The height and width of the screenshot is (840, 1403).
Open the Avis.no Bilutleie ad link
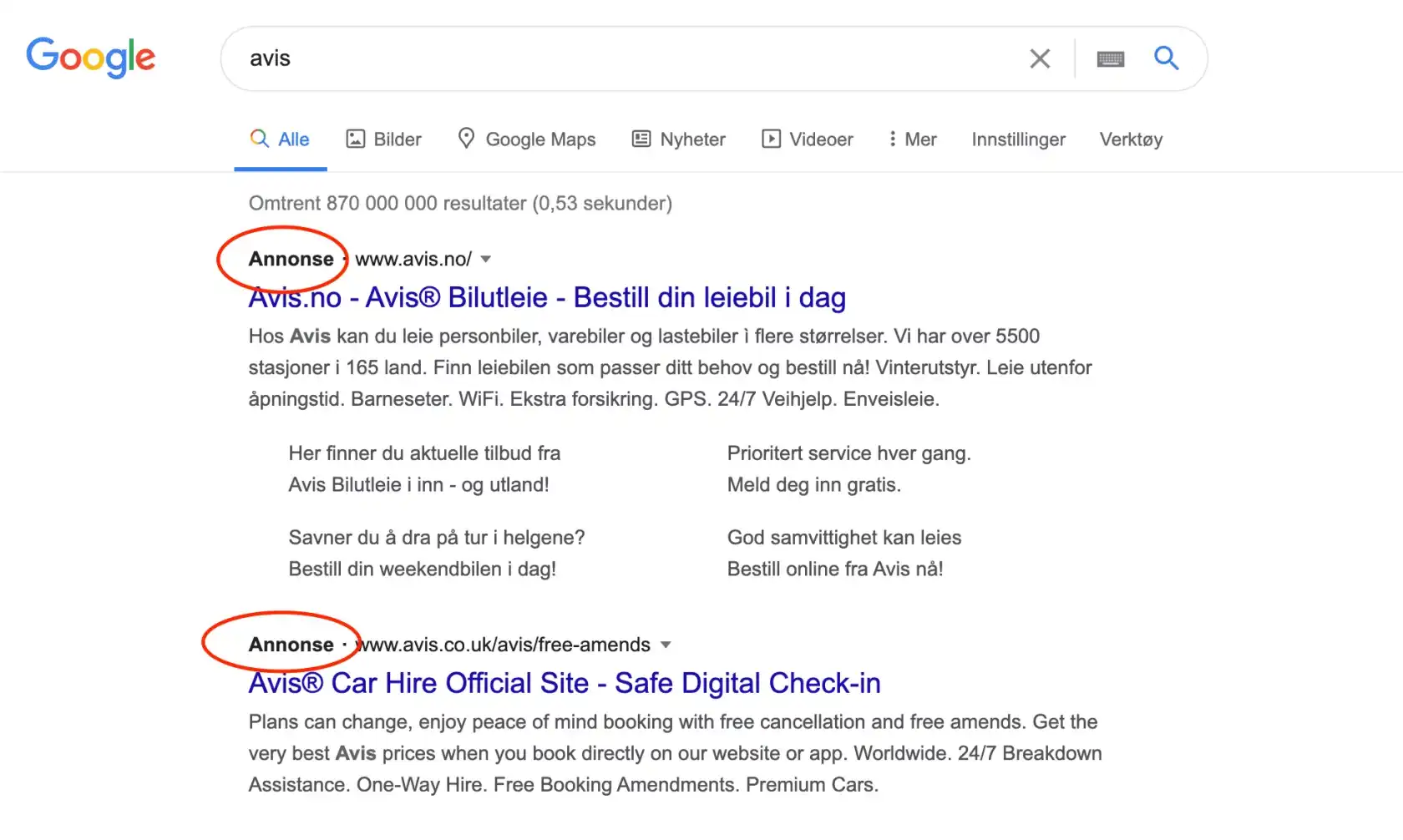547,297
